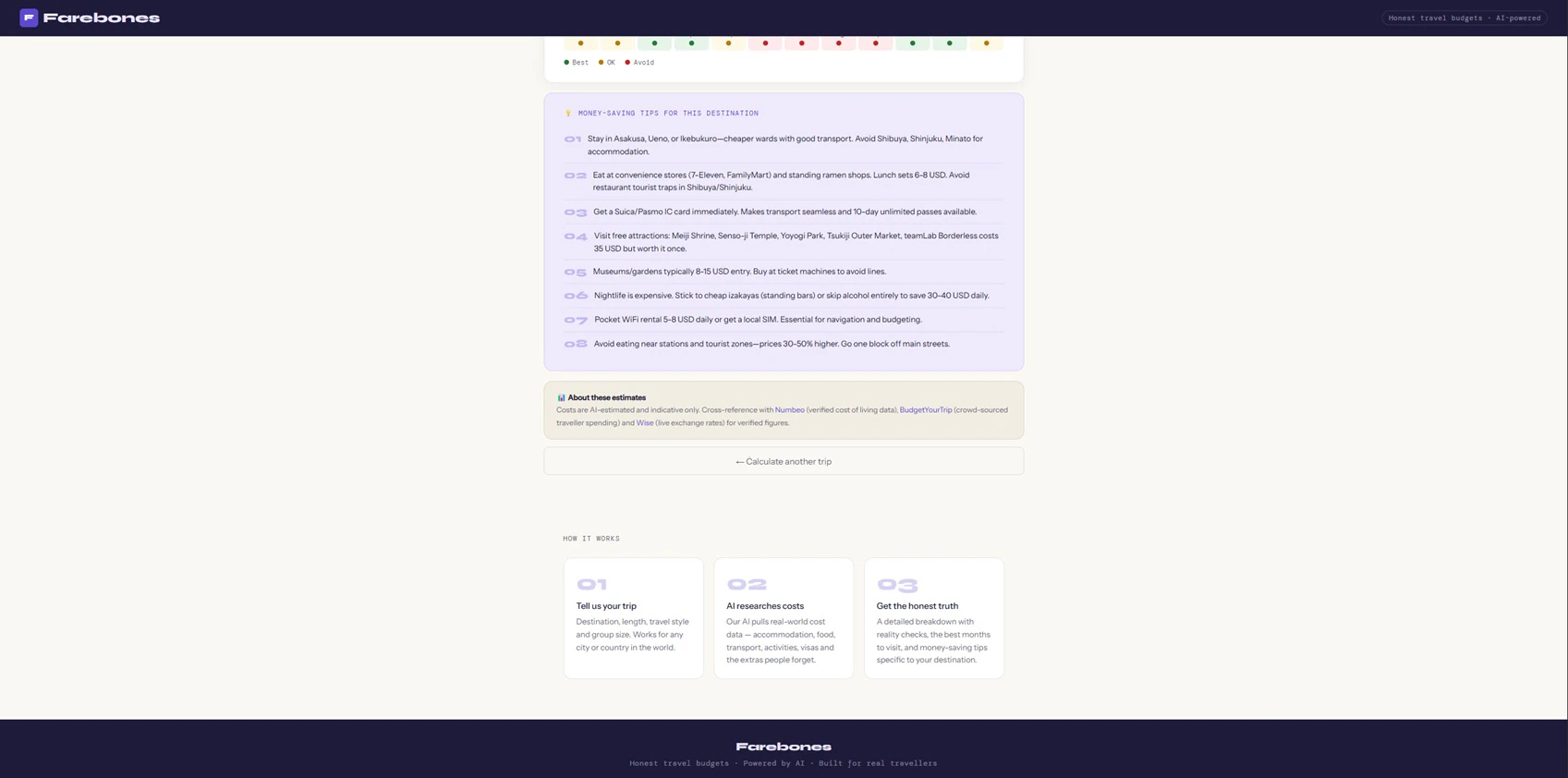
Task: Click the lightbulb icon beside Money-saving tips
Action: click(568, 114)
